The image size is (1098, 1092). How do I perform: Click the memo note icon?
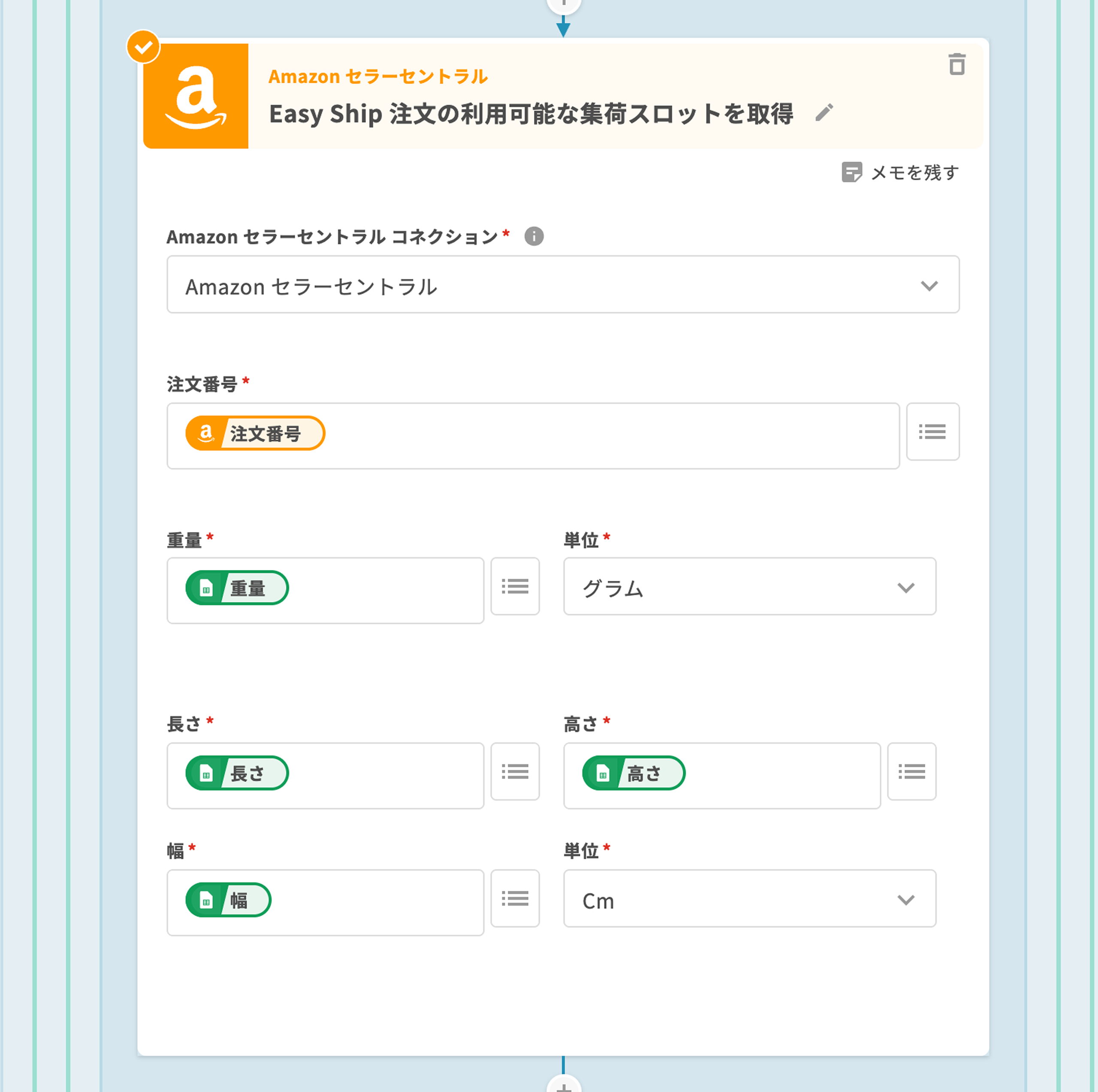(x=851, y=172)
